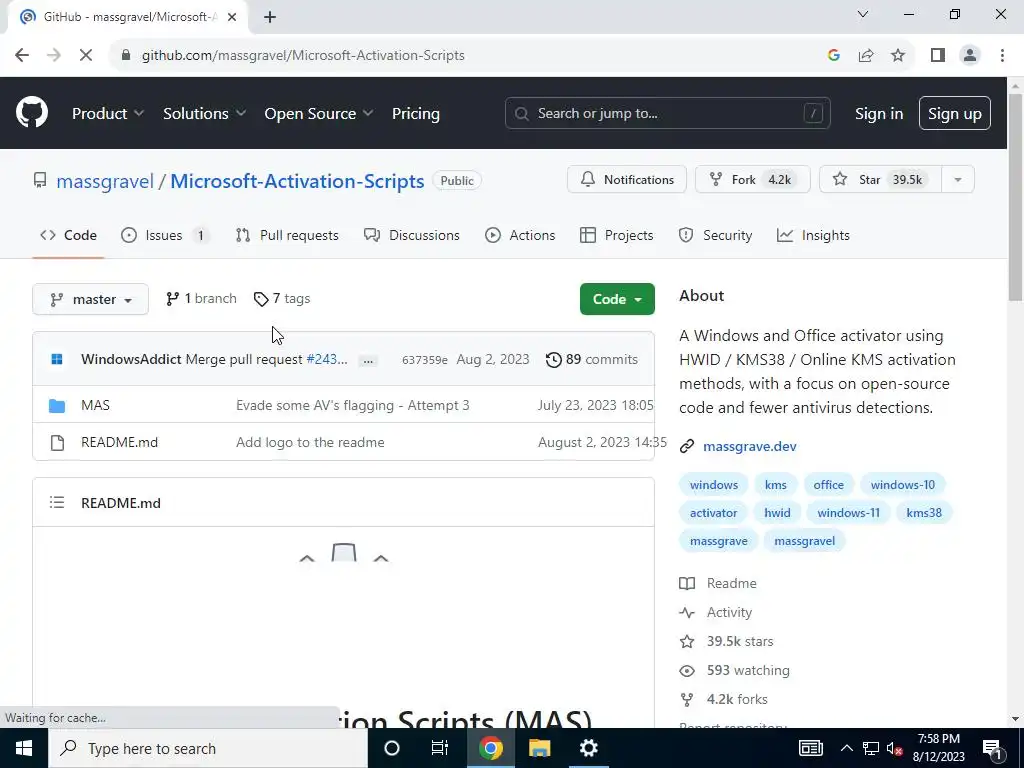Image resolution: width=1024 pixels, height=768 pixels.
Task: Bookmark page with star icon in address bar
Action: pyautogui.click(x=898, y=56)
